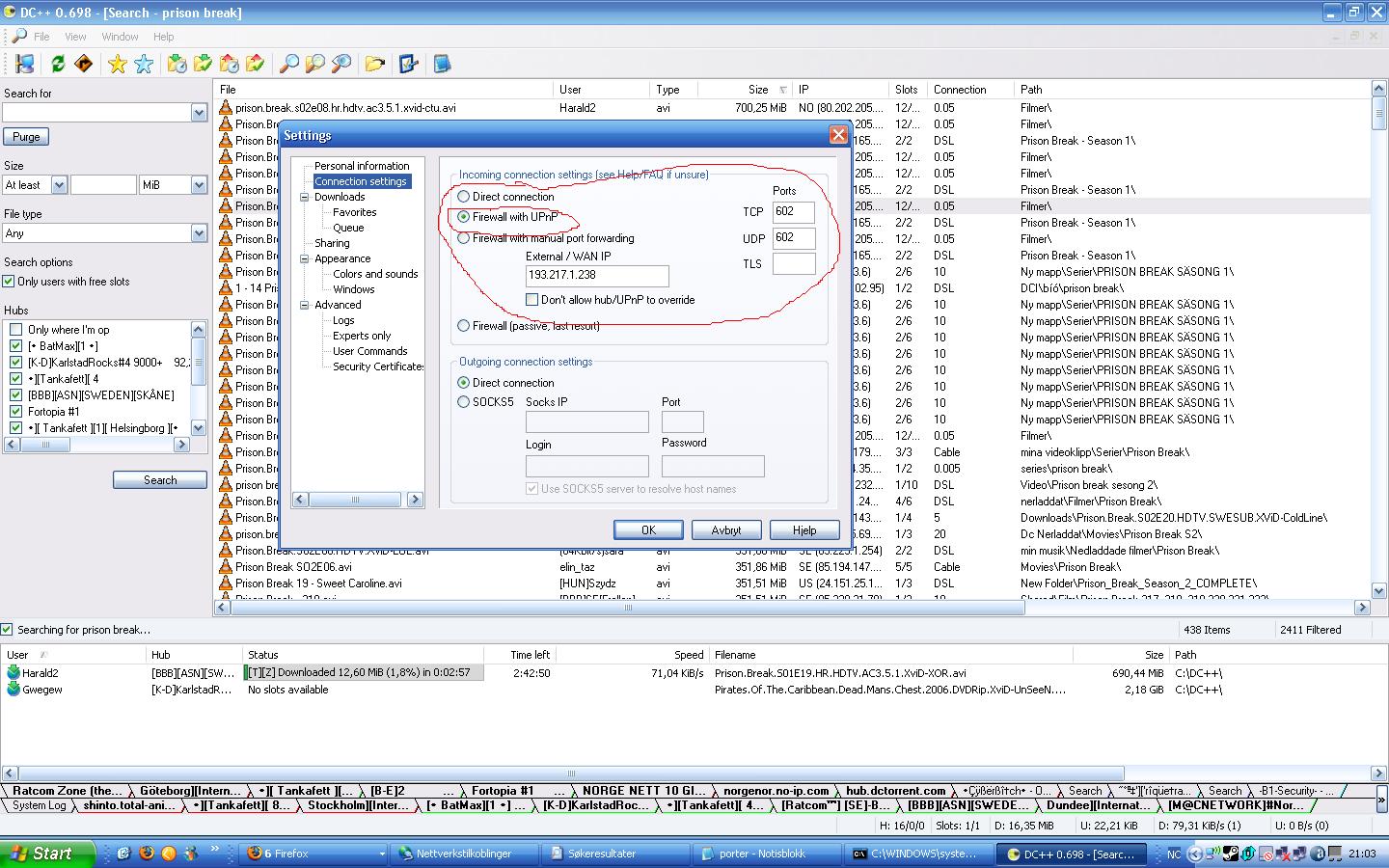Open the Finished Downloads toolbar icon
This screenshot has width=1389, height=868.
(x=204, y=64)
